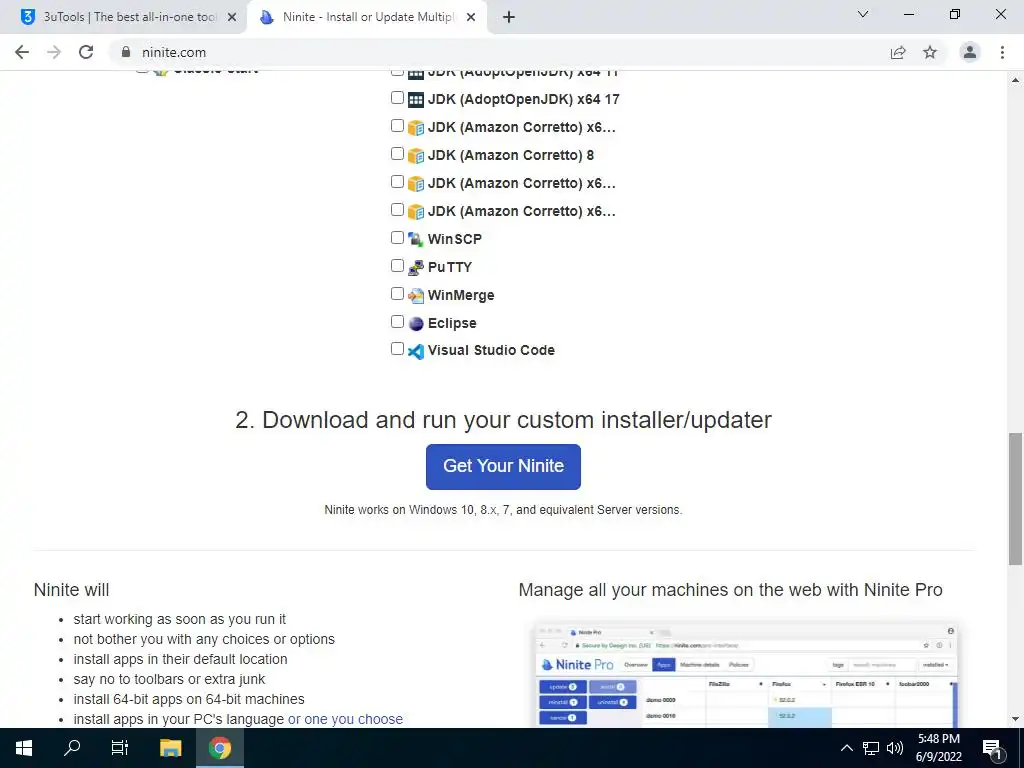Viewport: 1024px width, 768px height.
Task: Click the JDK AdoptOpenJDK x64 17 icon
Action: 415,100
